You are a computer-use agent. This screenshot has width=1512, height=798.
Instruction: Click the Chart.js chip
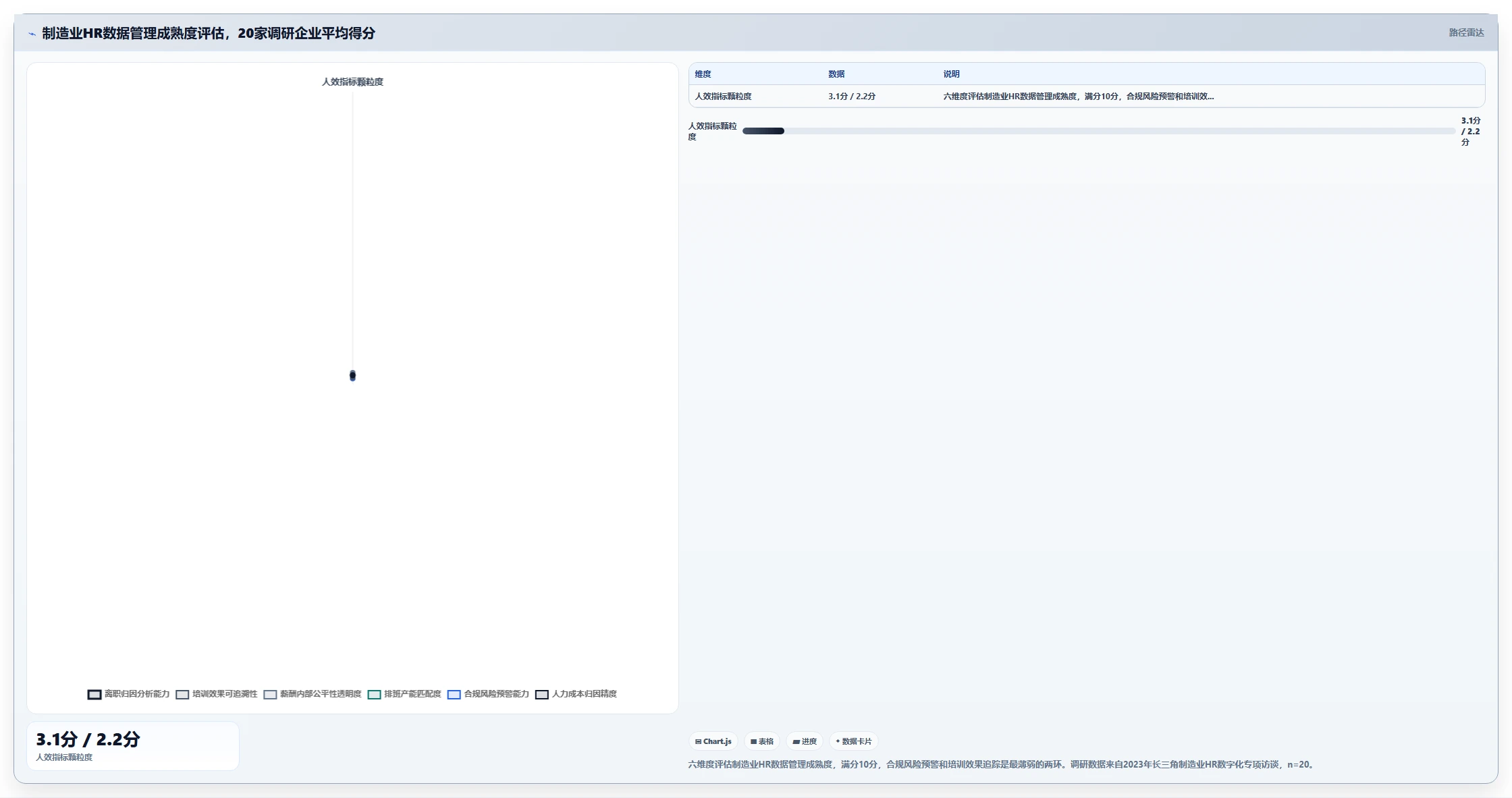tap(713, 741)
